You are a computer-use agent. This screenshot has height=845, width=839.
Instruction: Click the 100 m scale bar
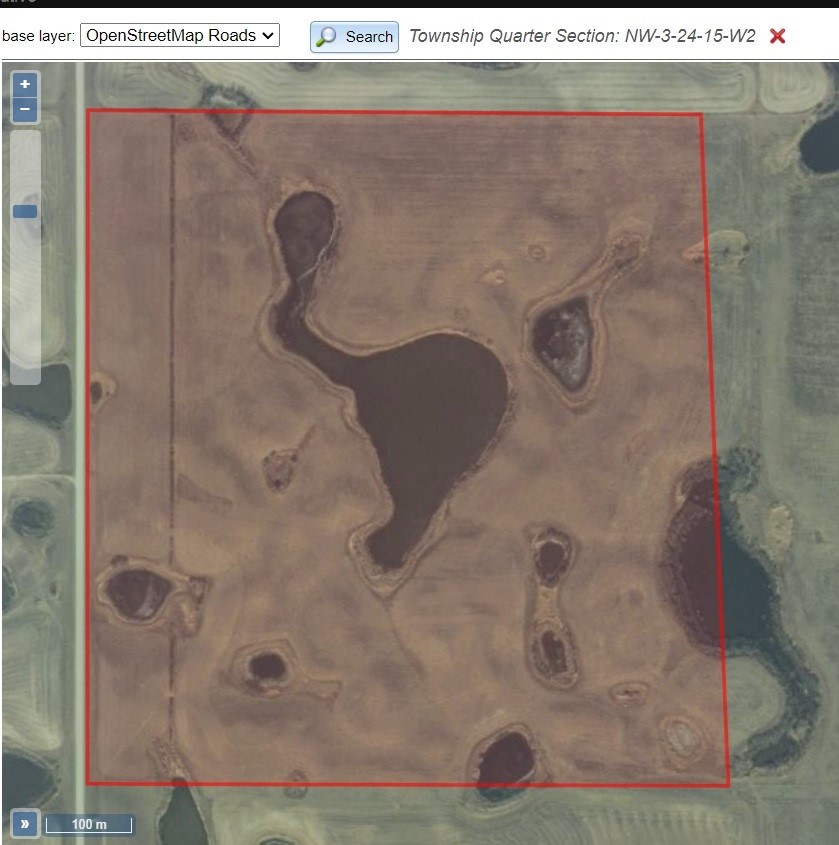coord(89,824)
